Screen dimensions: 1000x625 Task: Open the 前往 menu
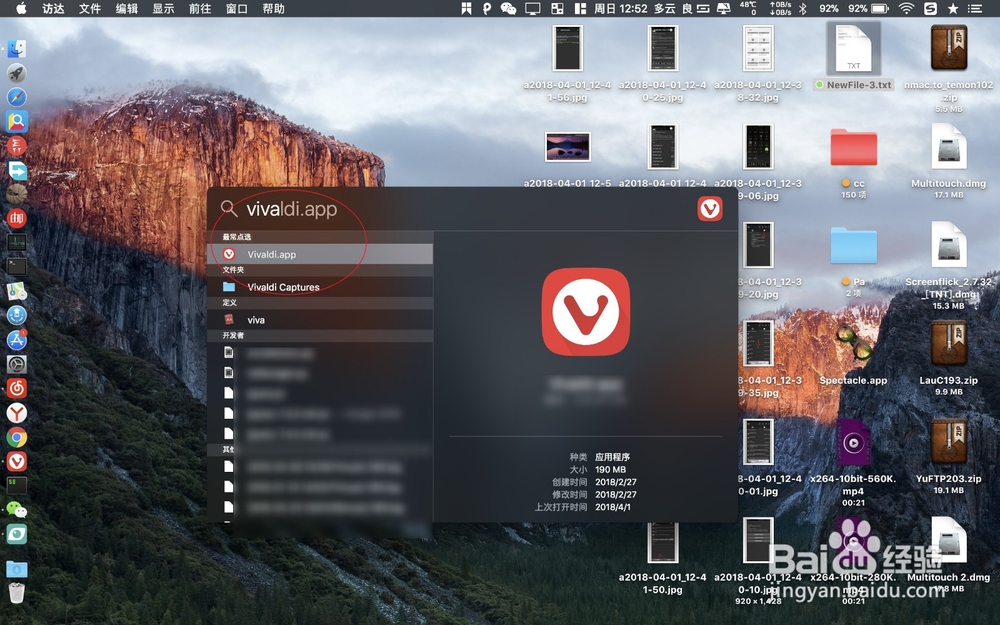point(200,8)
